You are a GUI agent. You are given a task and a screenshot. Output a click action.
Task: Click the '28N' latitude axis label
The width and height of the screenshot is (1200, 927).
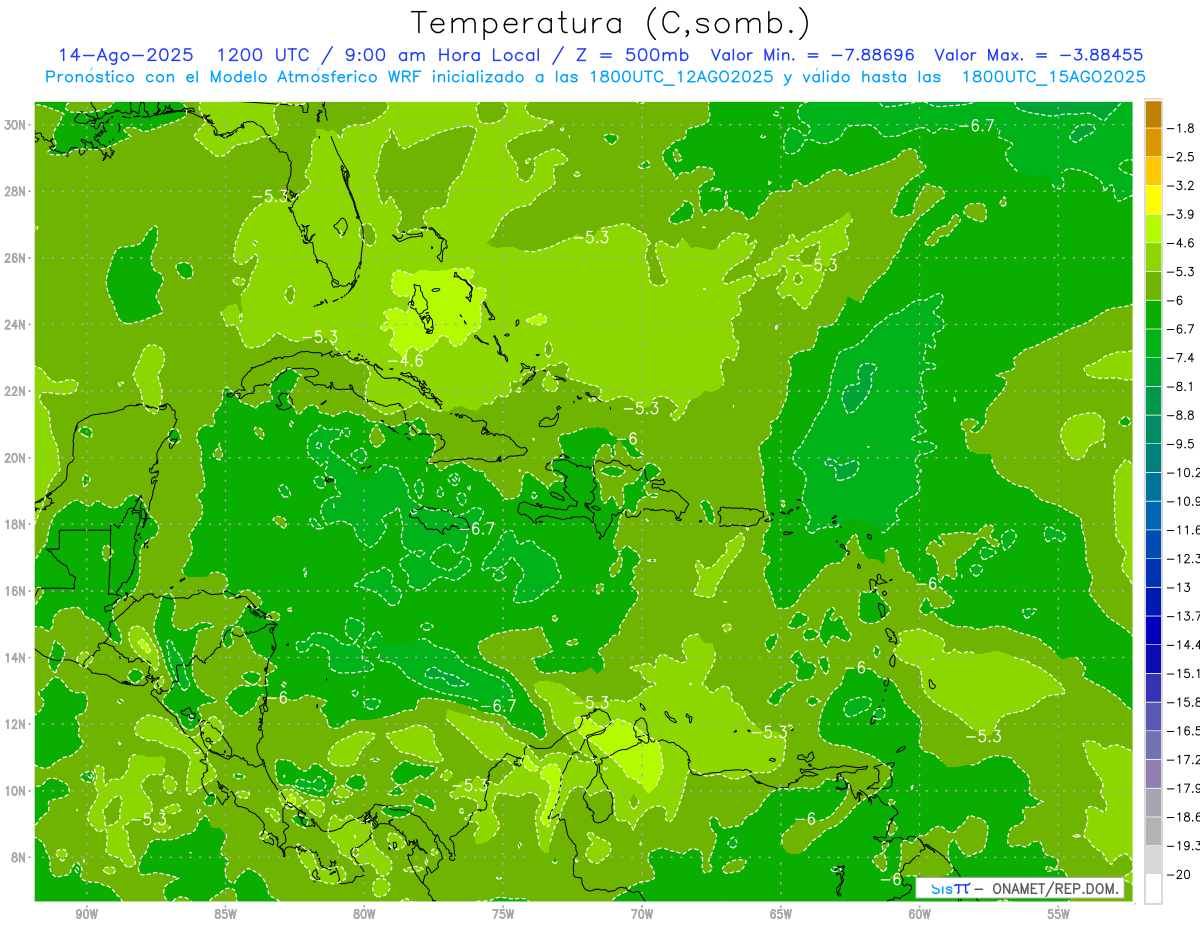click(x=17, y=191)
